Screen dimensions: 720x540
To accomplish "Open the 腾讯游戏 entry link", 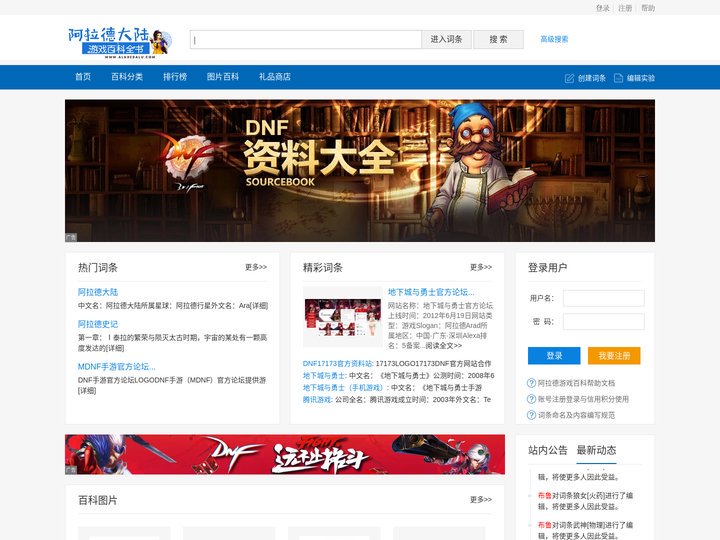I will point(317,399).
